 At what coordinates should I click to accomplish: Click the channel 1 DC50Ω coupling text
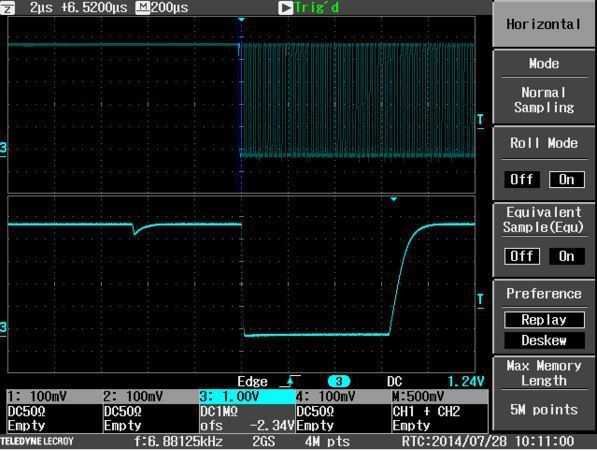[x=27, y=411]
